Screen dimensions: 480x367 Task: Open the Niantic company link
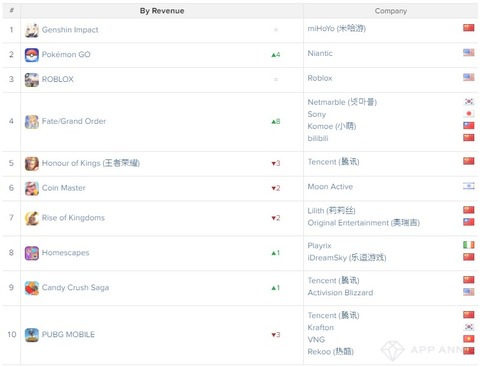tap(320, 53)
